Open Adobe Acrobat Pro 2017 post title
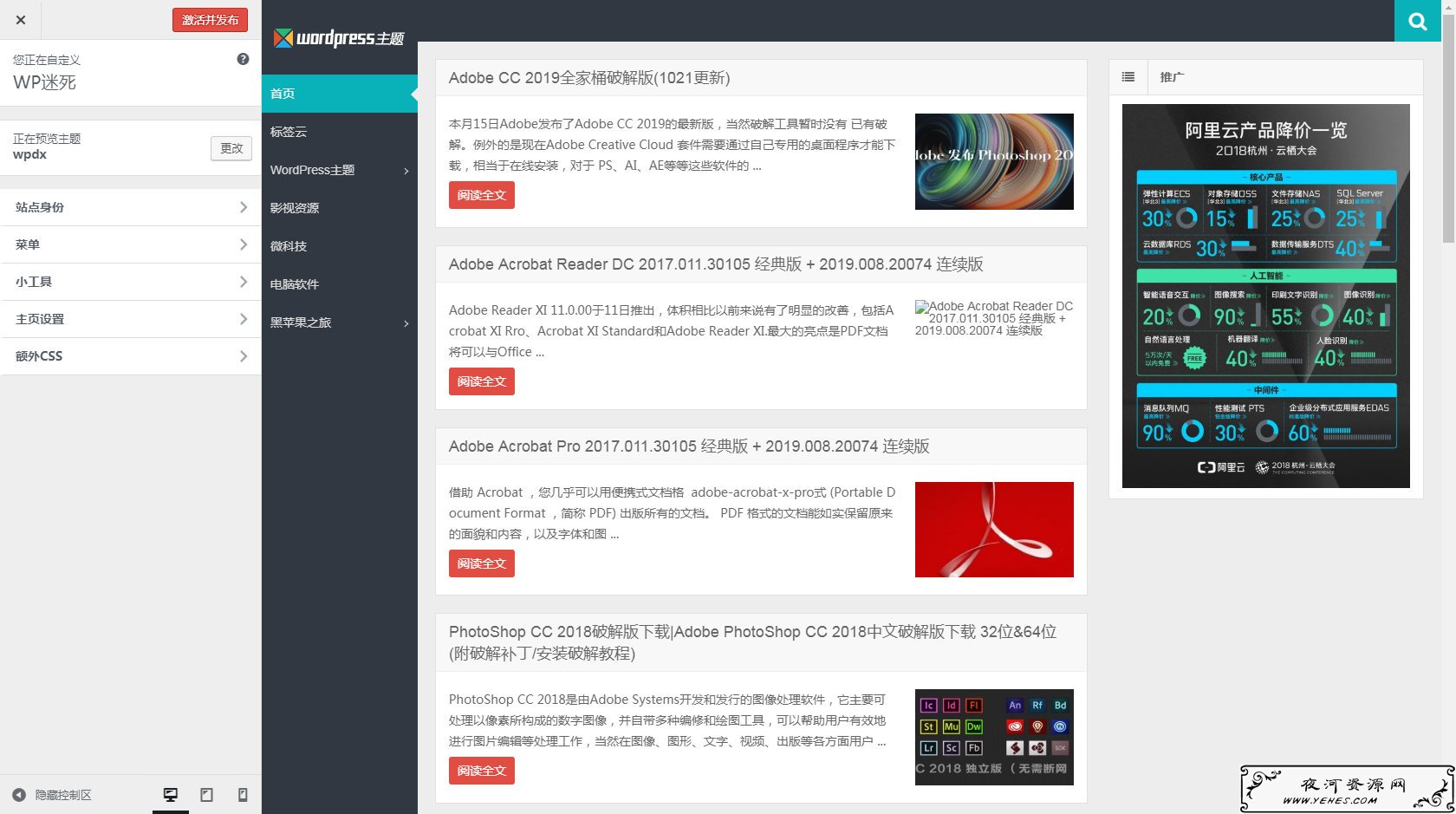Viewport: 1456px width, 814px height. coord(689,446)
